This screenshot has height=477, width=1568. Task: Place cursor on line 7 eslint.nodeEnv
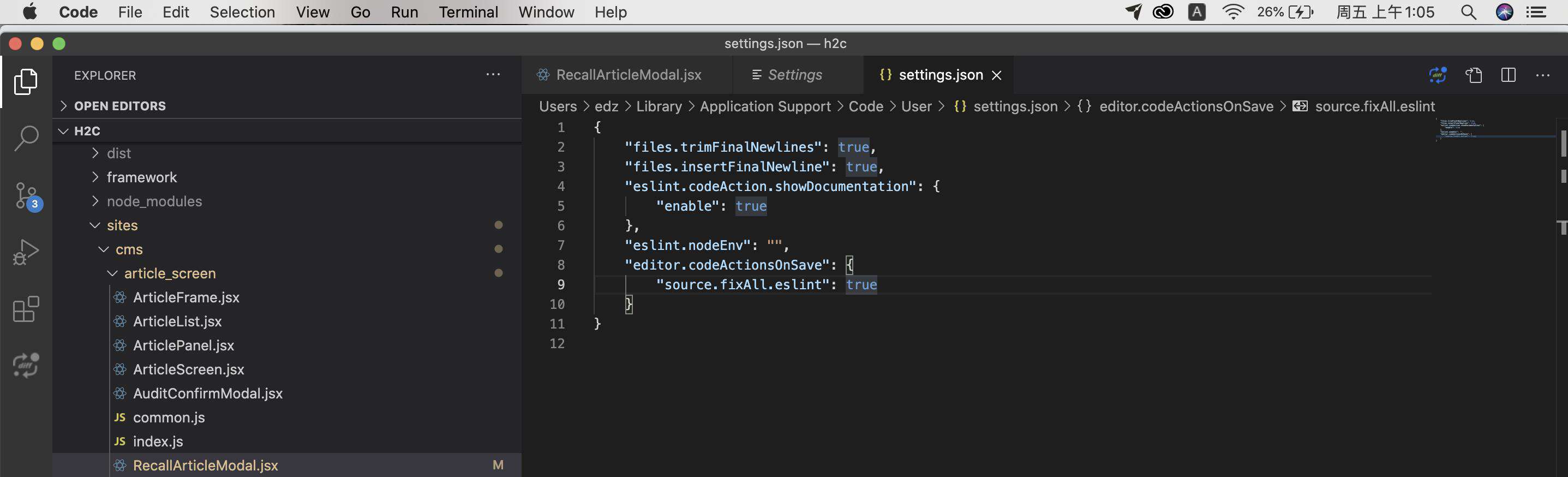tap(706, 246)
